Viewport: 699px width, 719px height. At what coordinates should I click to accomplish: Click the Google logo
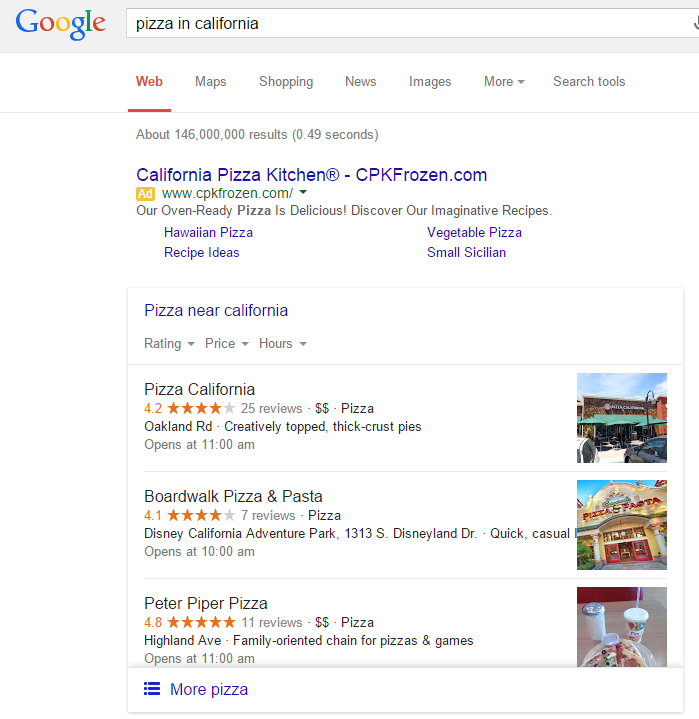pos(60,23)
